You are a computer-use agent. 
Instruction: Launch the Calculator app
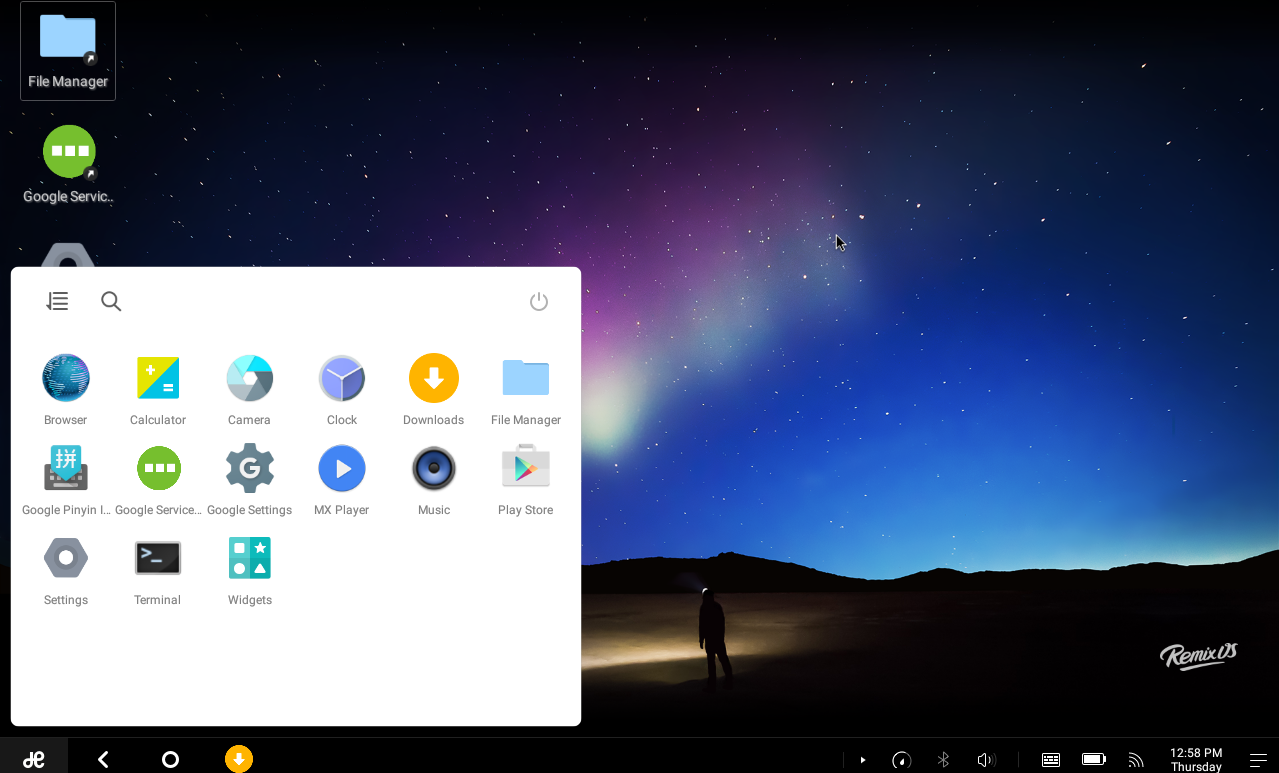[x=157, y=378]
